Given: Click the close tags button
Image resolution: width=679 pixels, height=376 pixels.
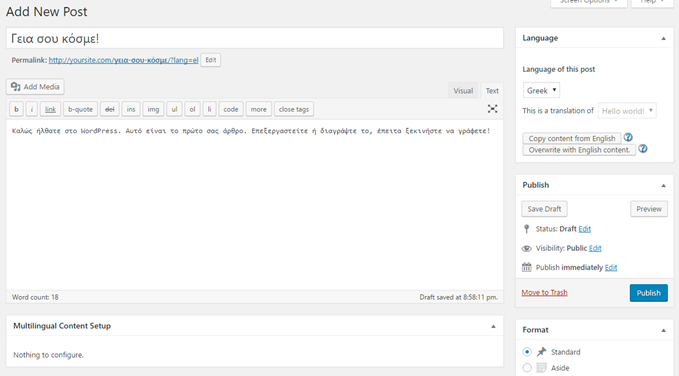Looking at the screenshot, I should coord(294,109).
